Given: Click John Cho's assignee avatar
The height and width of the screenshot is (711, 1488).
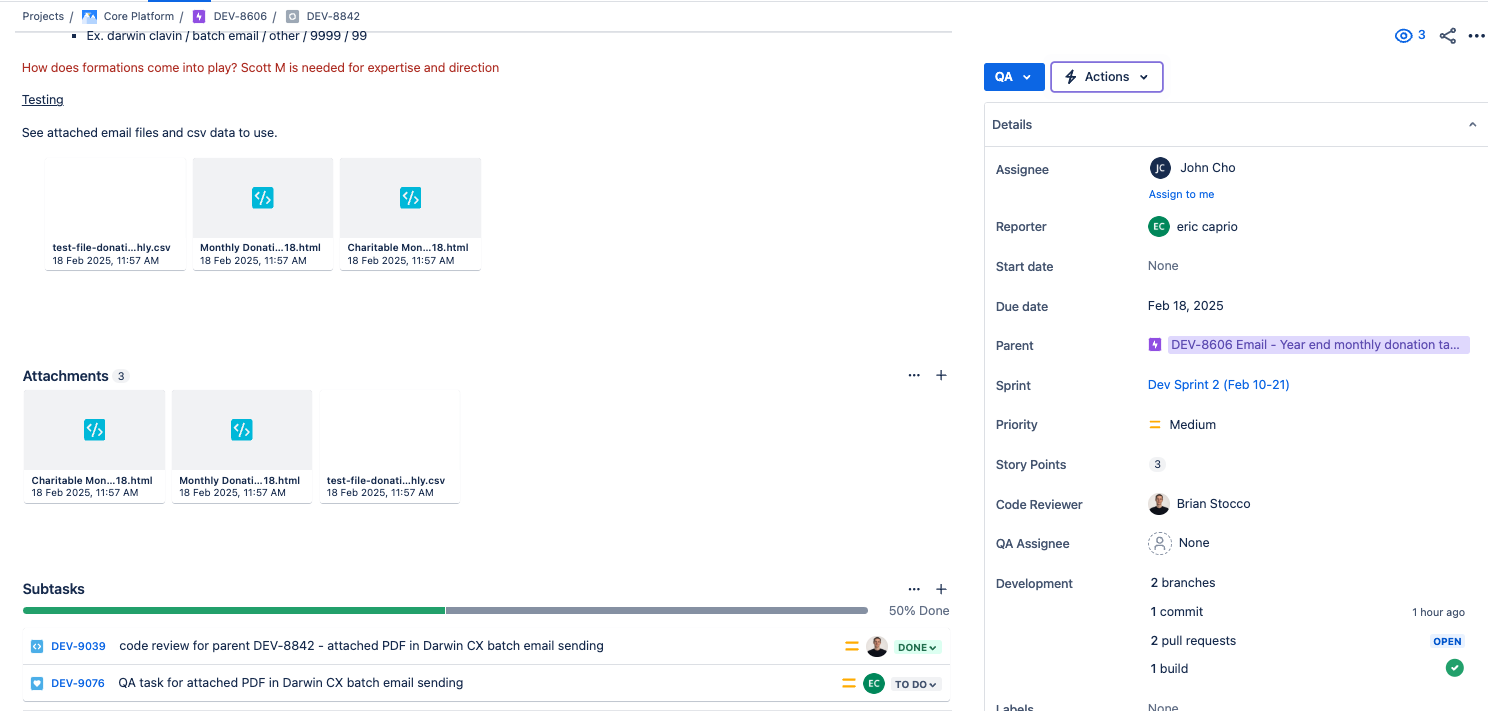Looking at the screenshot, I should click(x=1160, y=168).
